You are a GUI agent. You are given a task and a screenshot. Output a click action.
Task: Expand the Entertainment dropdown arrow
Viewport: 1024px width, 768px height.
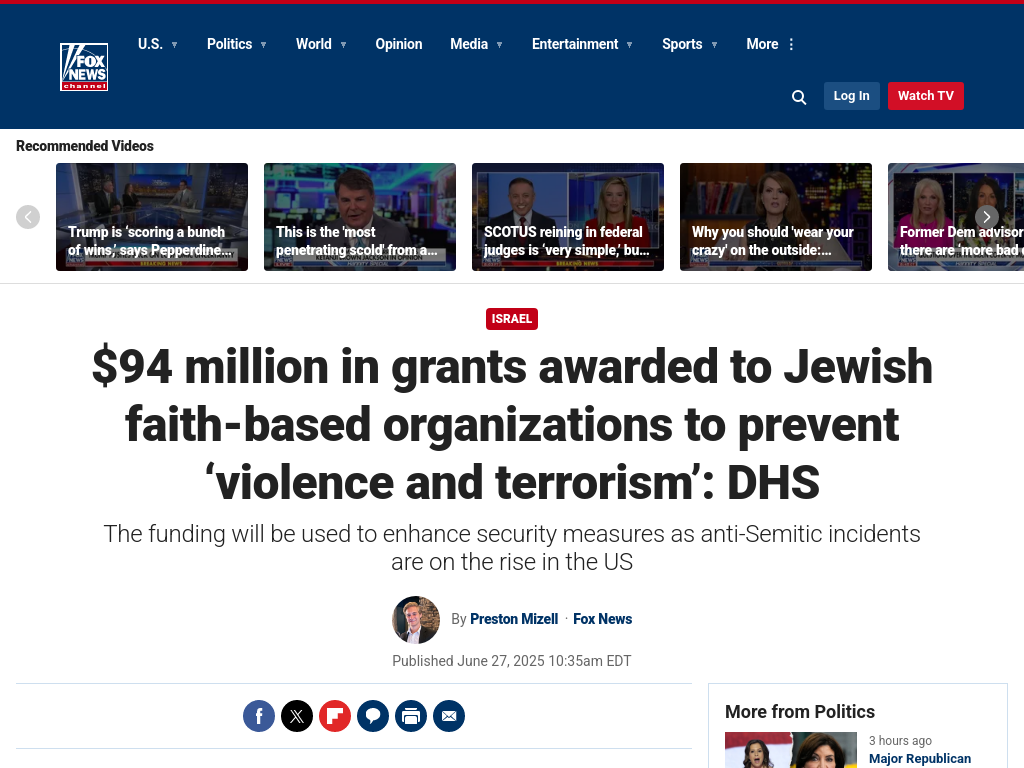coord(630,45)
